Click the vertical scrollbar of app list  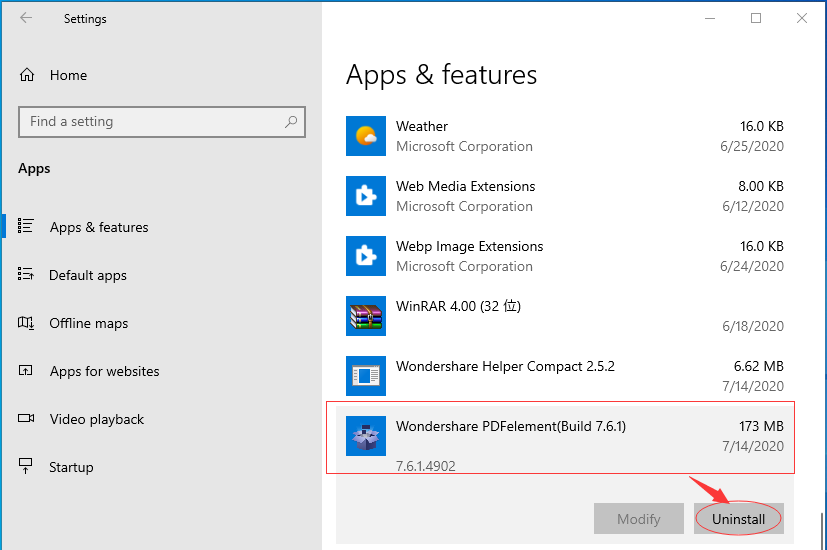point(822,532)
